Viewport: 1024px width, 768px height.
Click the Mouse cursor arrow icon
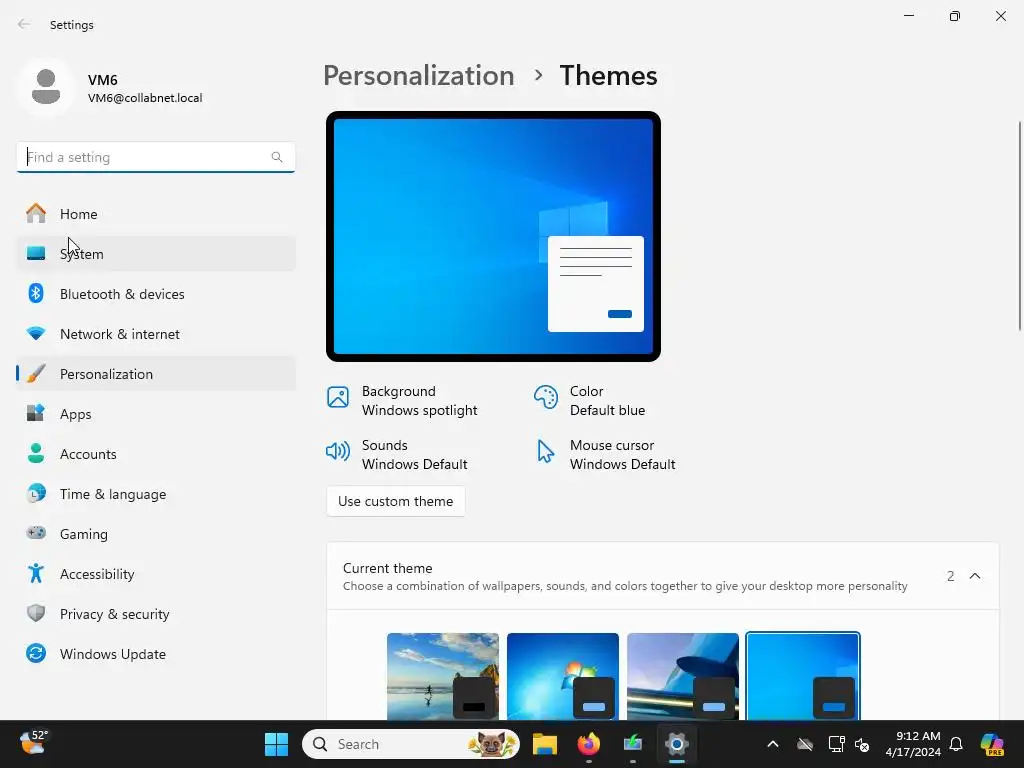pos(545,451)
